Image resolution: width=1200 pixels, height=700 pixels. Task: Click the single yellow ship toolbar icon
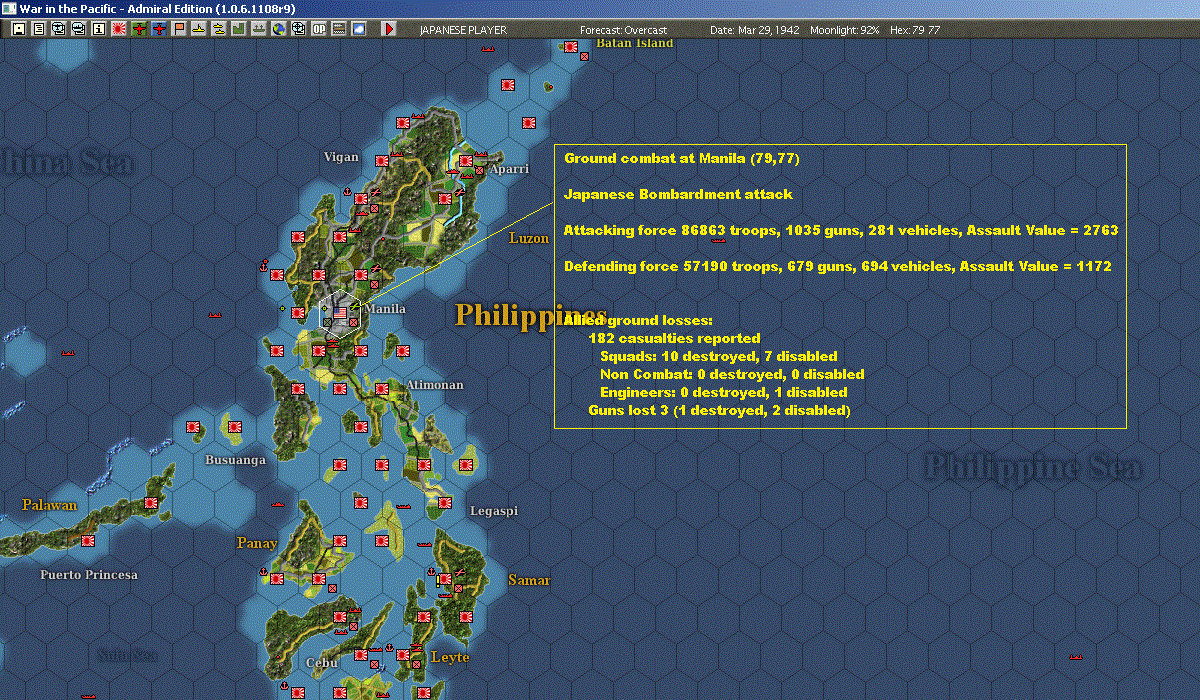[199, 29]
